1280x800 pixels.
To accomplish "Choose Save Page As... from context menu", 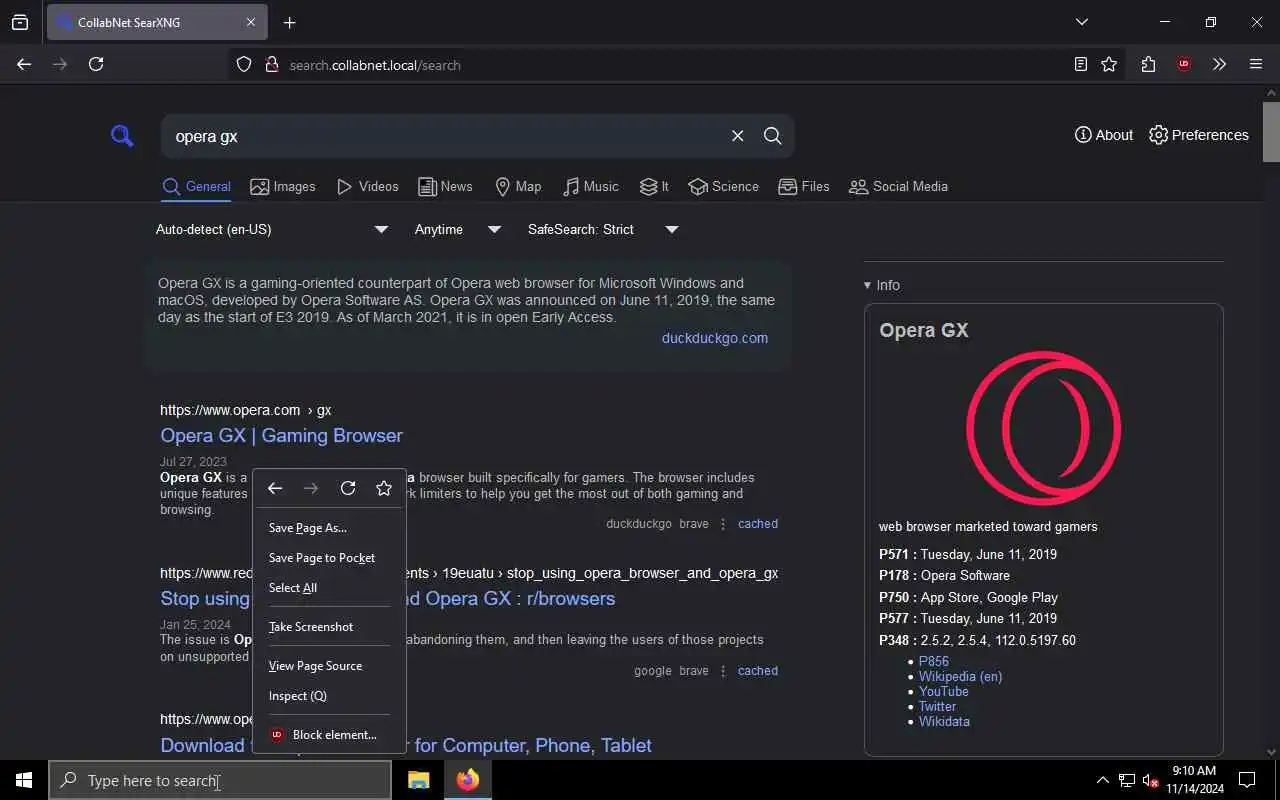I will point(329,528).
